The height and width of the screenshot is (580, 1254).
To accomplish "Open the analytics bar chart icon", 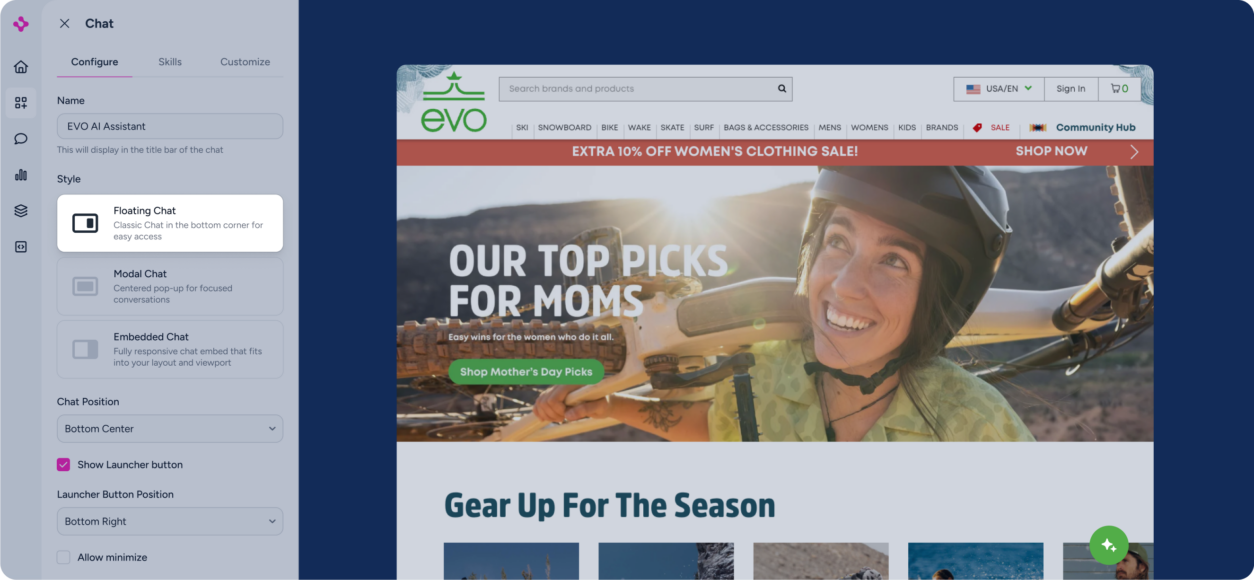I will click(21, 175).
